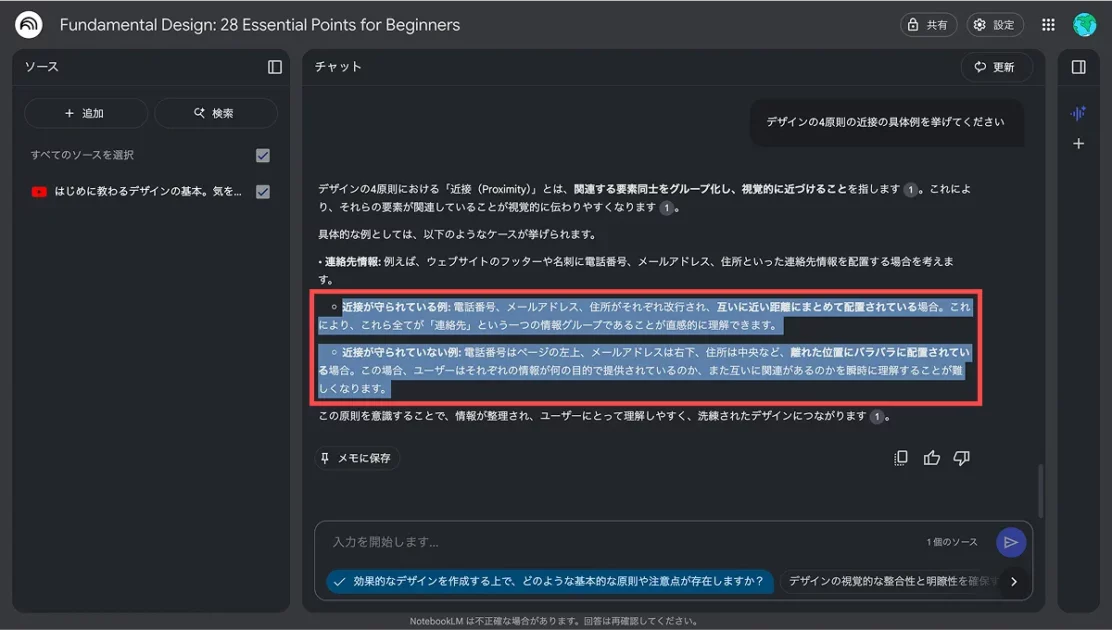
Task: Save response with メモに保存 button
Action: pyautogui.click(x=357, y=458)
